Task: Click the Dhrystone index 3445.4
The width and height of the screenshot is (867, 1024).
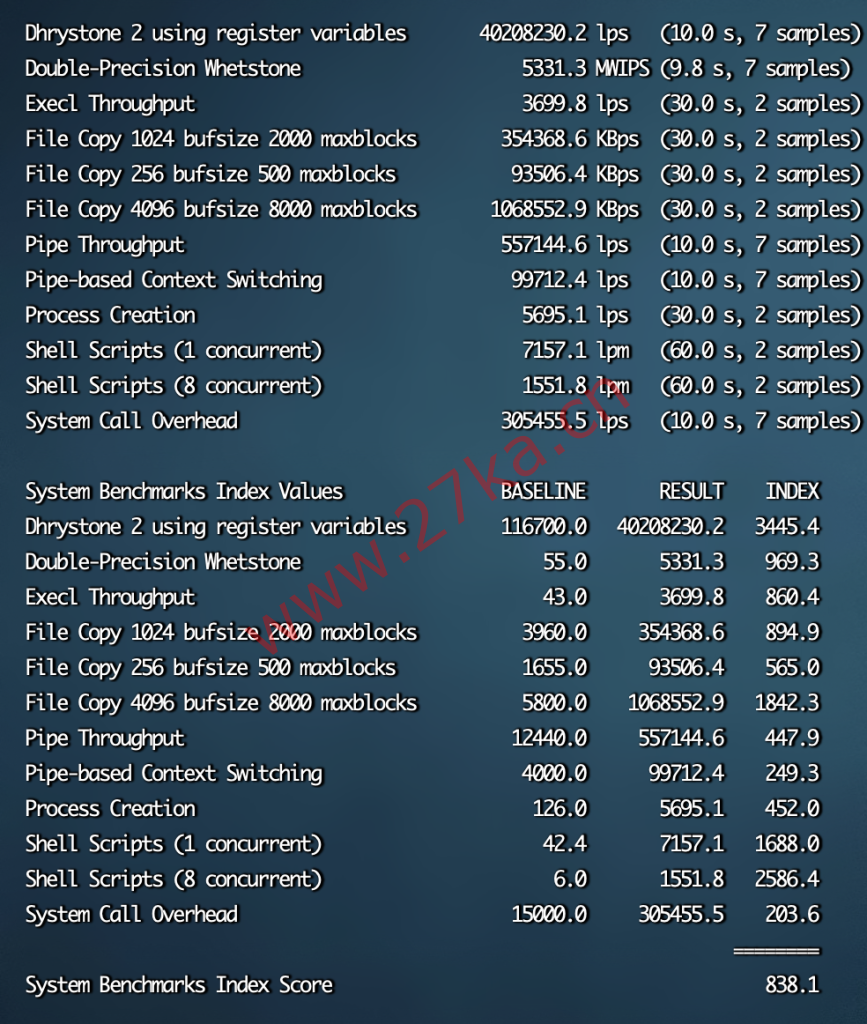Action: (787, 527)
